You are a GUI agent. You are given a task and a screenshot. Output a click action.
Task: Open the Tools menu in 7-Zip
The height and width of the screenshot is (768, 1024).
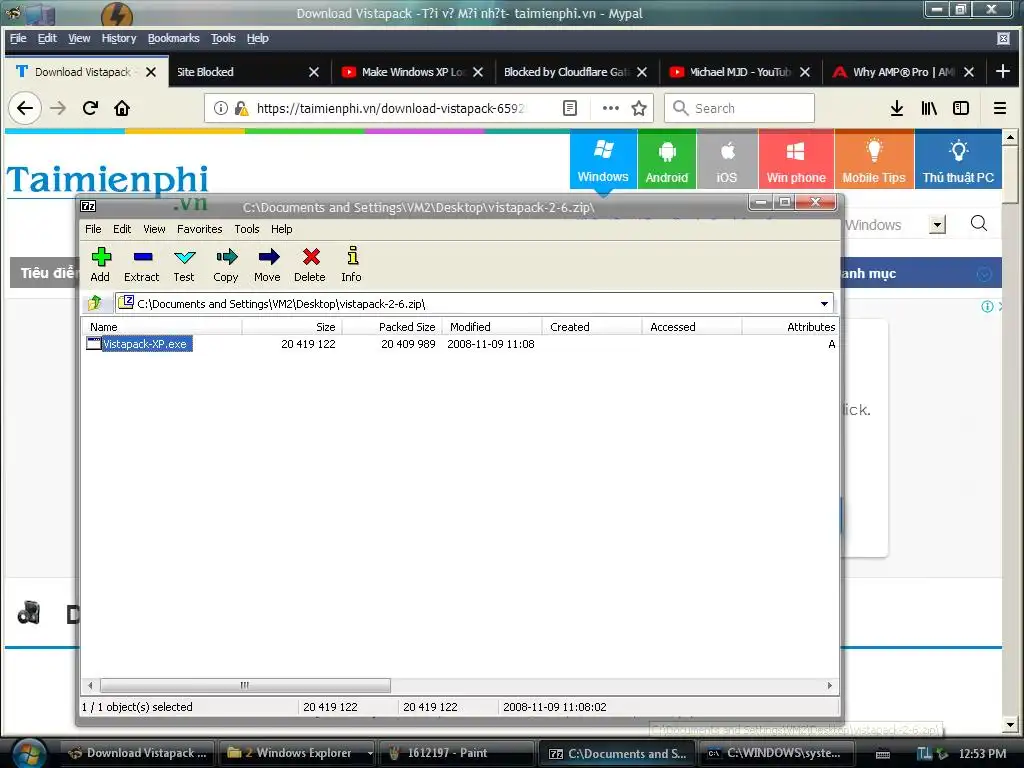247,229
